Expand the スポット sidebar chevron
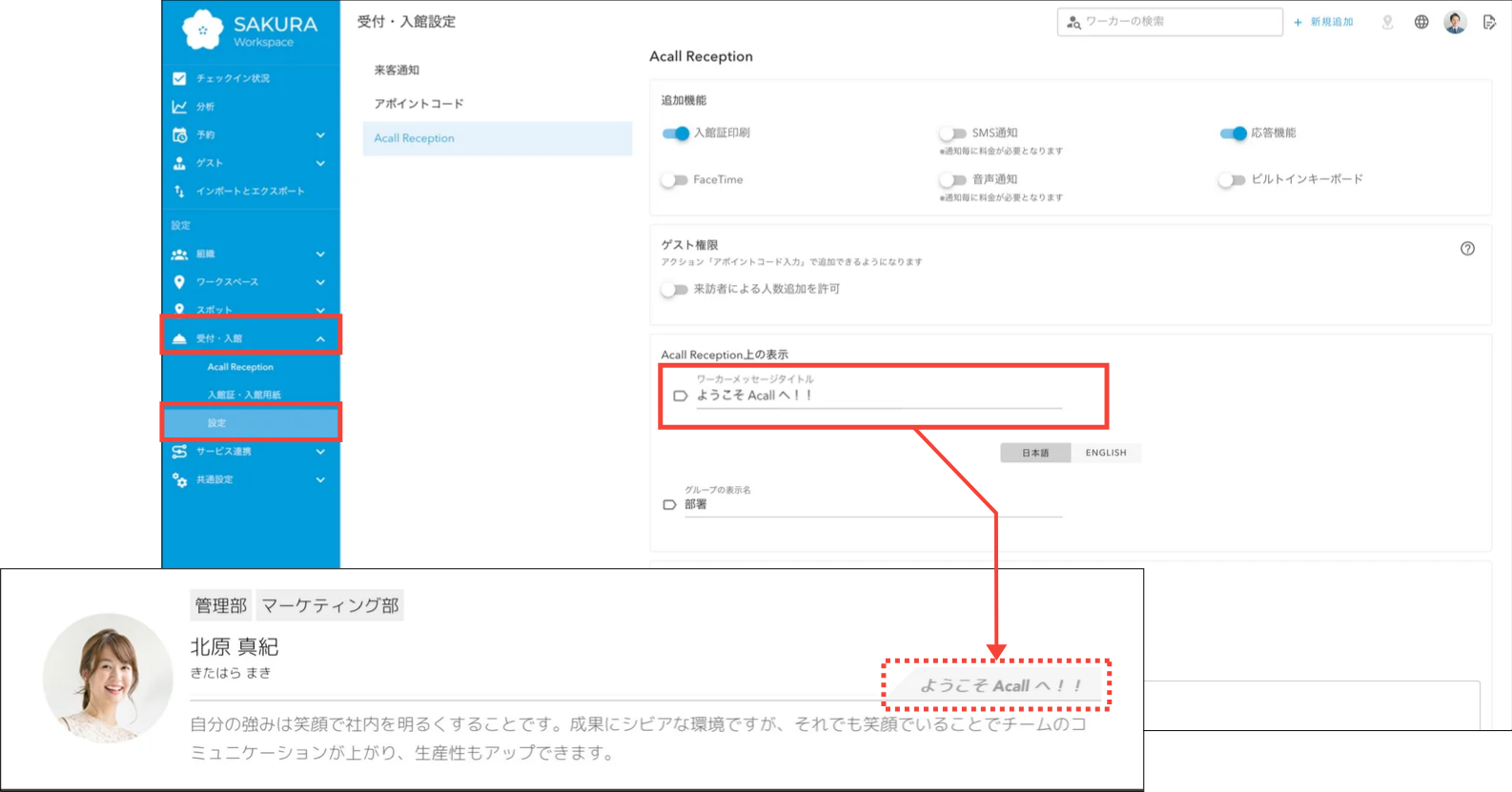 click(x=320, y=309)
